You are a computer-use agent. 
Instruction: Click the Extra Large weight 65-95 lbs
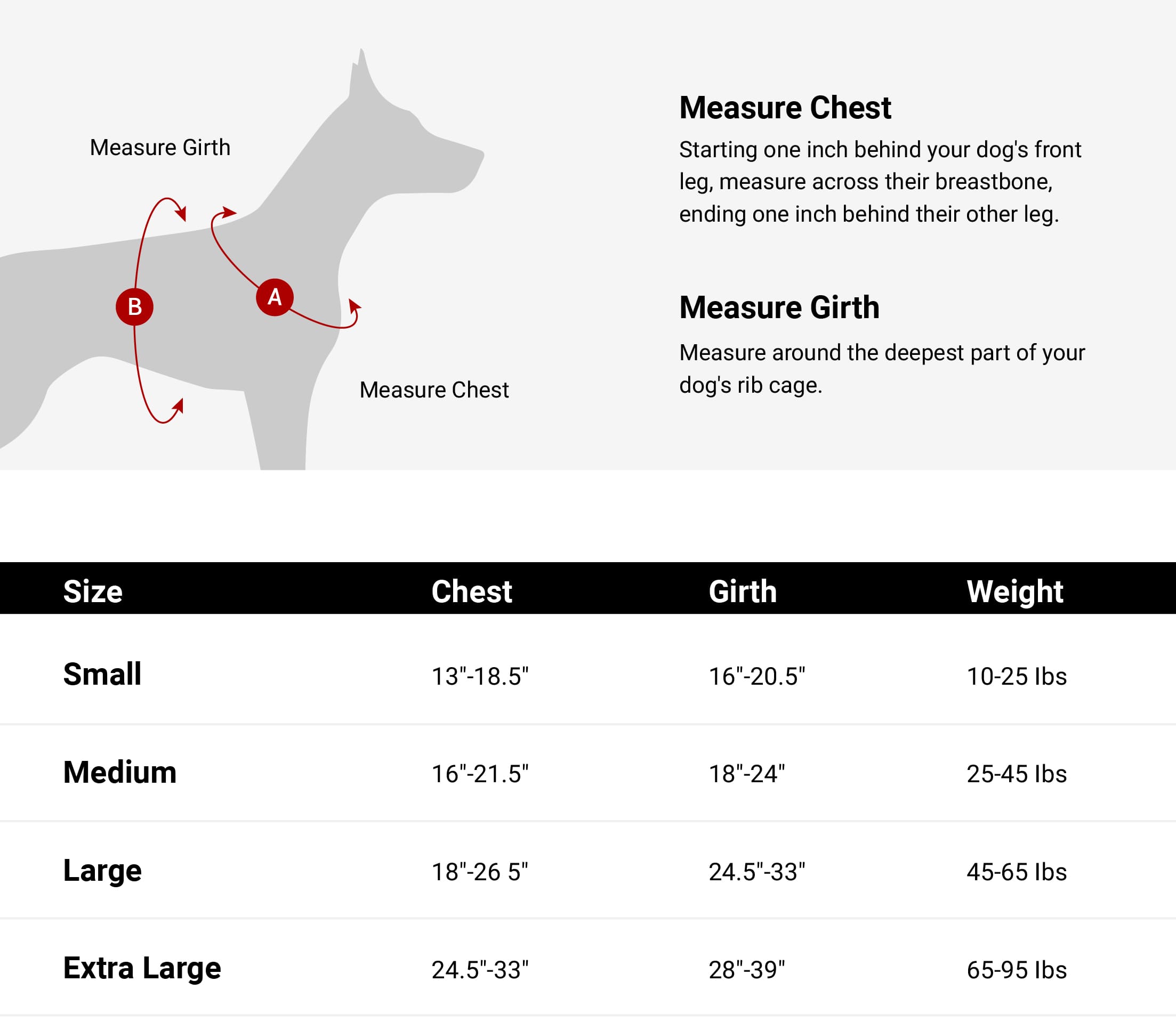1016,970
